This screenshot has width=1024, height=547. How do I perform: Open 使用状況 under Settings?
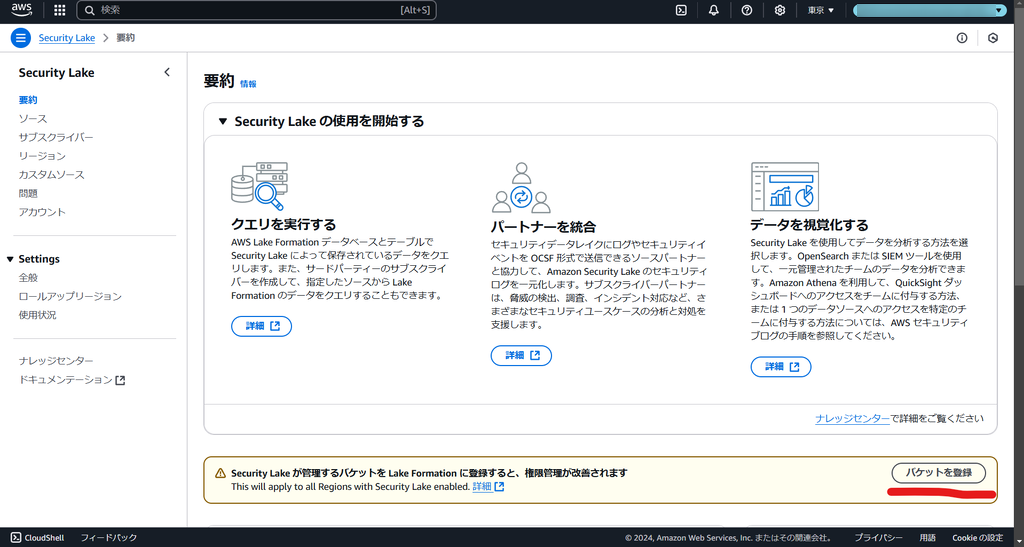click(37, 315)
